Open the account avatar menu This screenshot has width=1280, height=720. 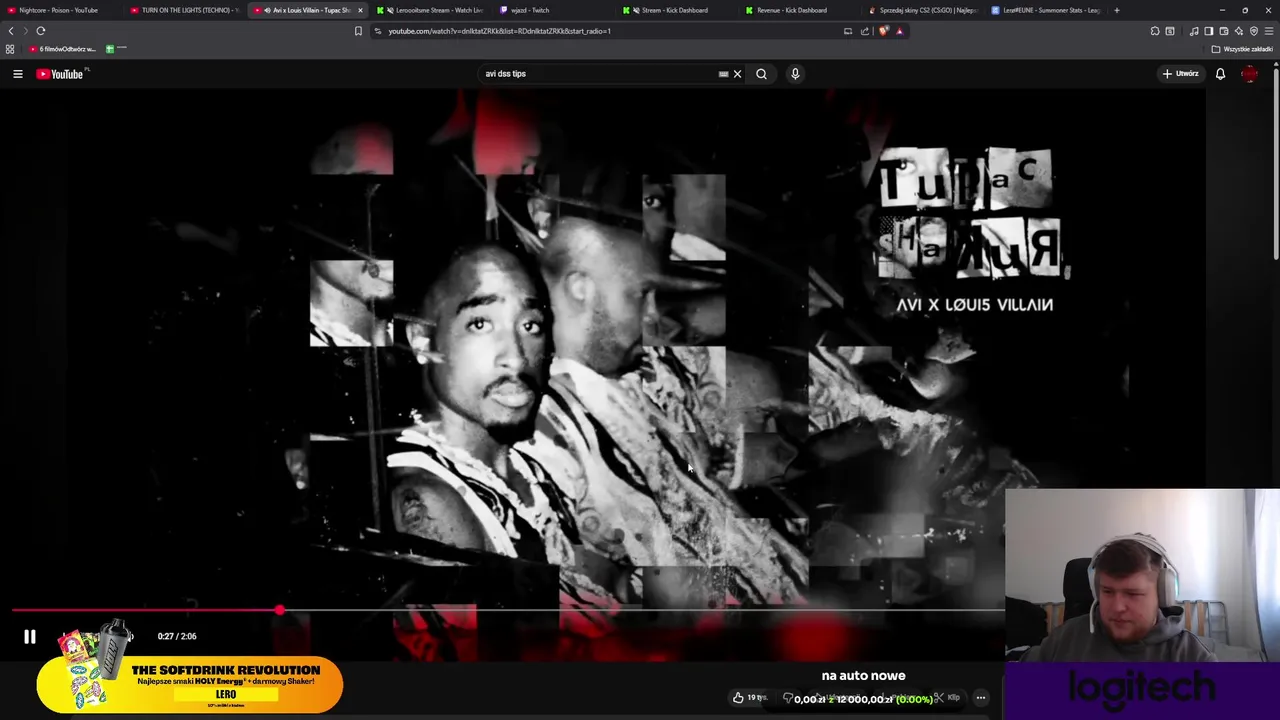1249,74
